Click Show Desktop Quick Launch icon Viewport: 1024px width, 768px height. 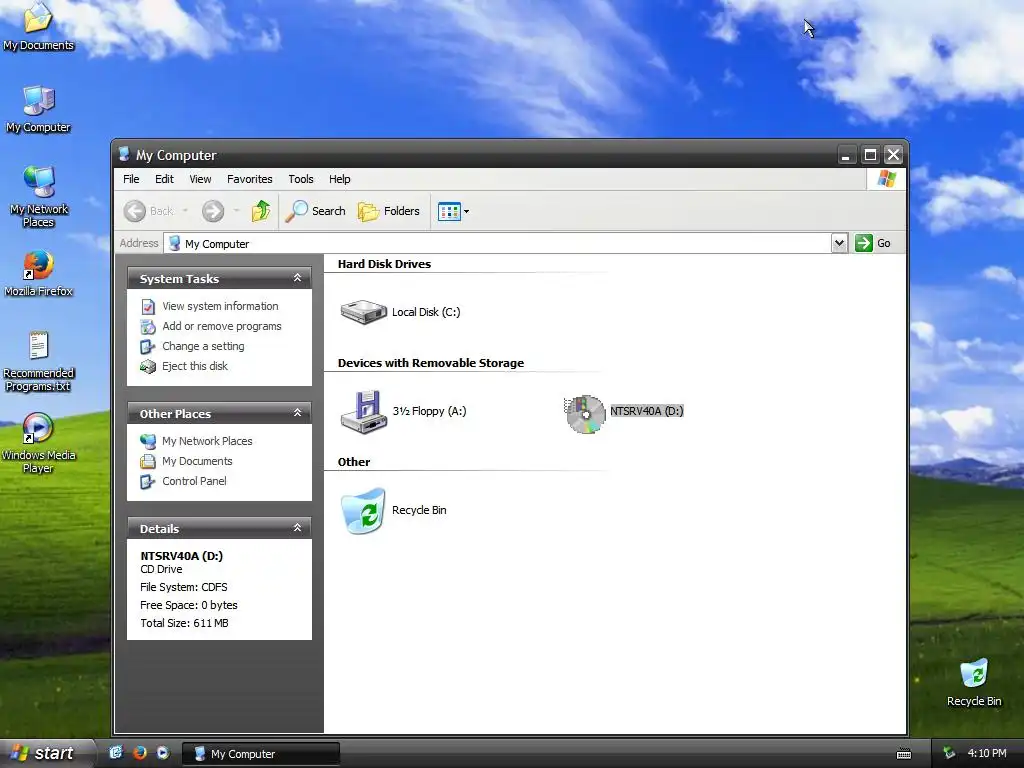coord(116,753)
